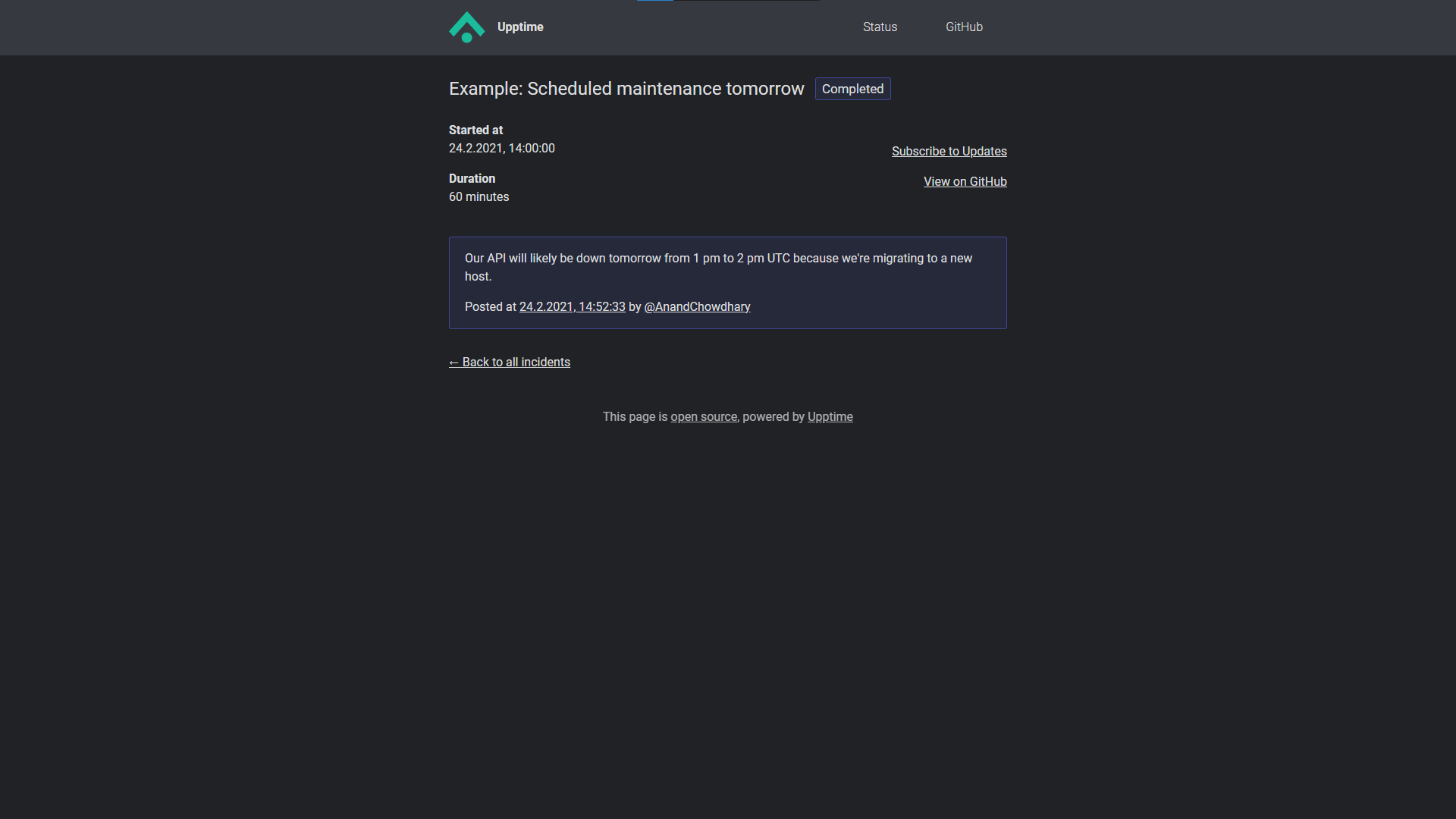
Task: Click the blue loading bar at the top
Action: click(x=654, y=2)
